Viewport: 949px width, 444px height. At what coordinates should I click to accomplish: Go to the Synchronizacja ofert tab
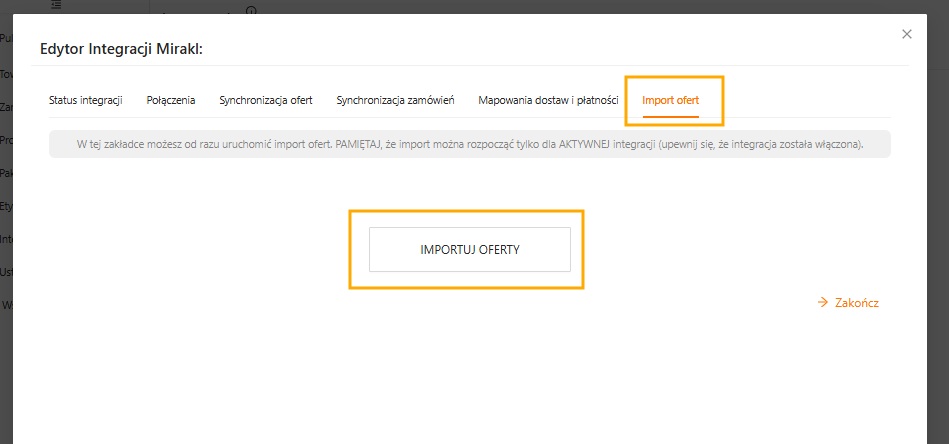[266, 101]
